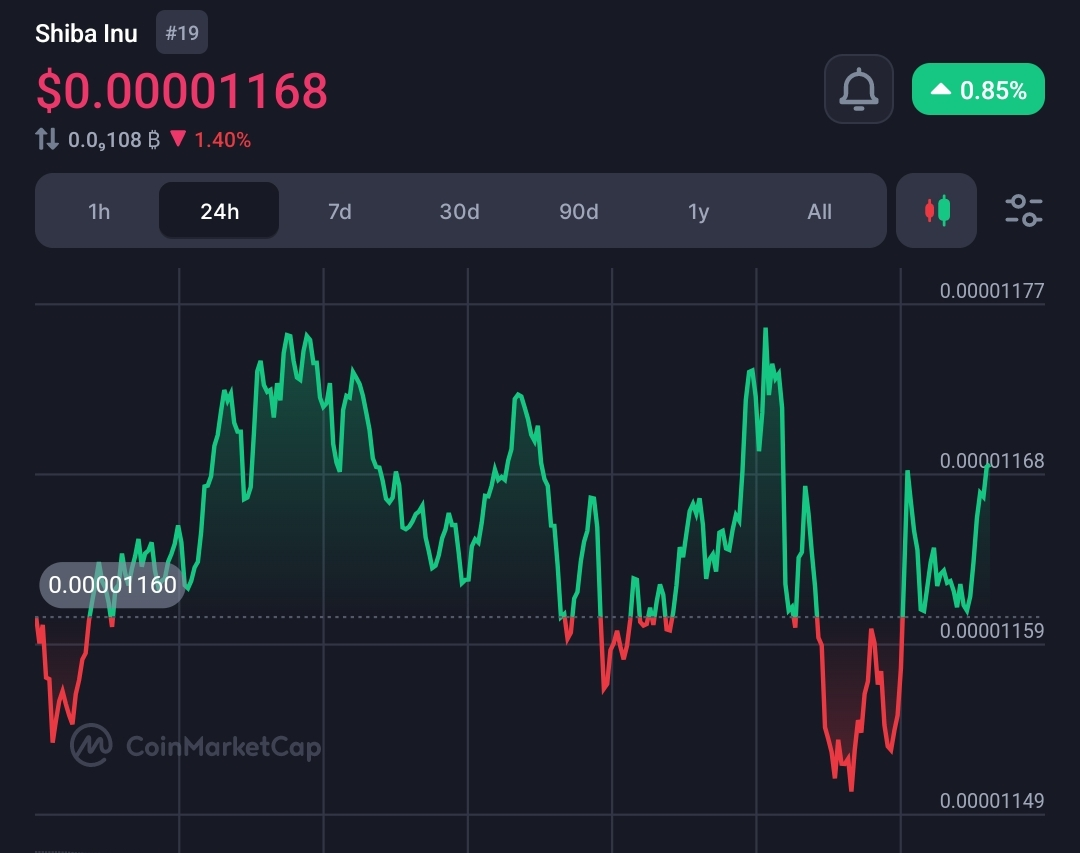Click the 0.00001168 y-axis label
Image resolution: width=1080 pixels, height=853 pixels.
992,461
